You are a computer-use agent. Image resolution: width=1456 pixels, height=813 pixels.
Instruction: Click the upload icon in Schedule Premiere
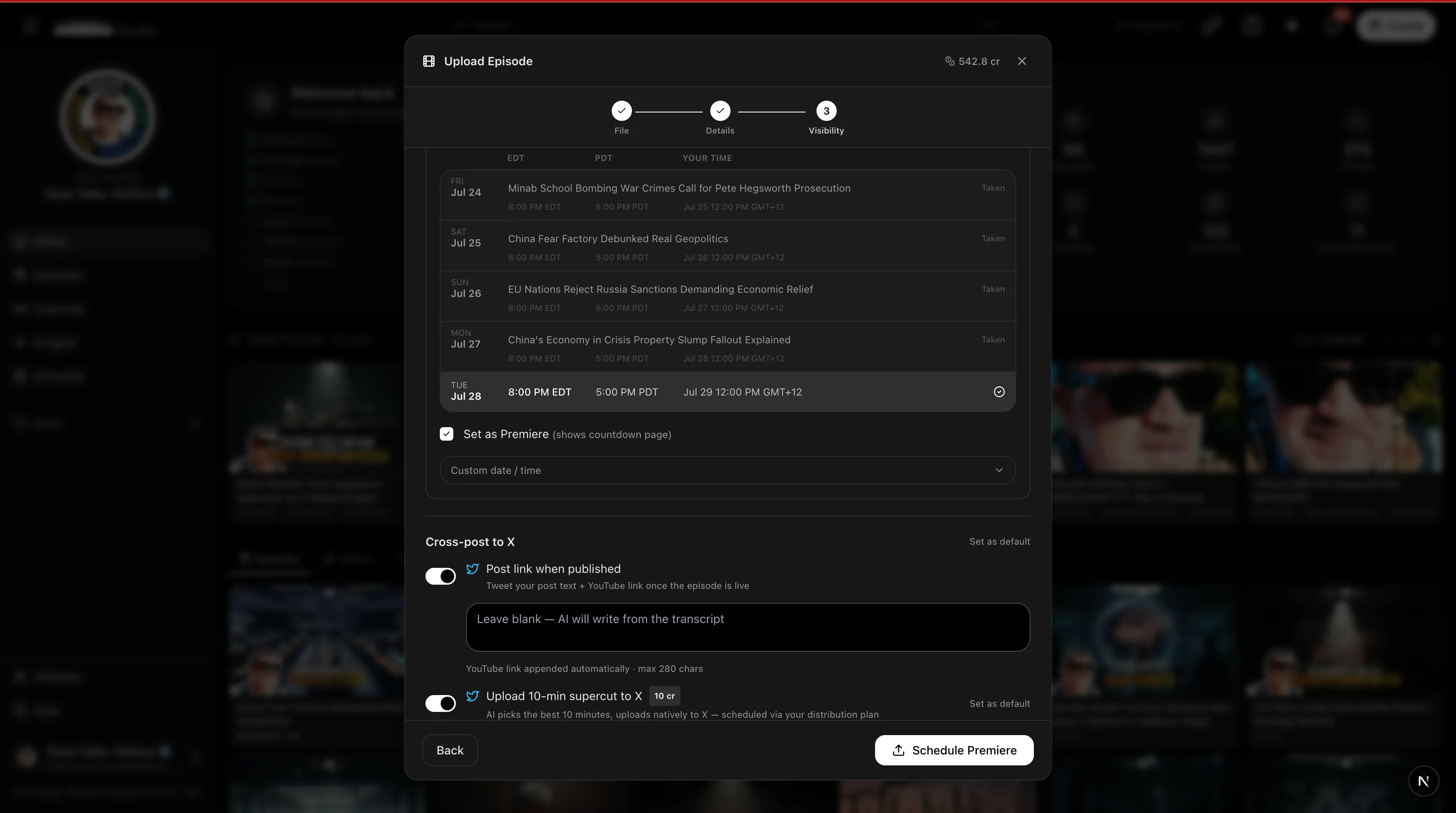(898, 750)
